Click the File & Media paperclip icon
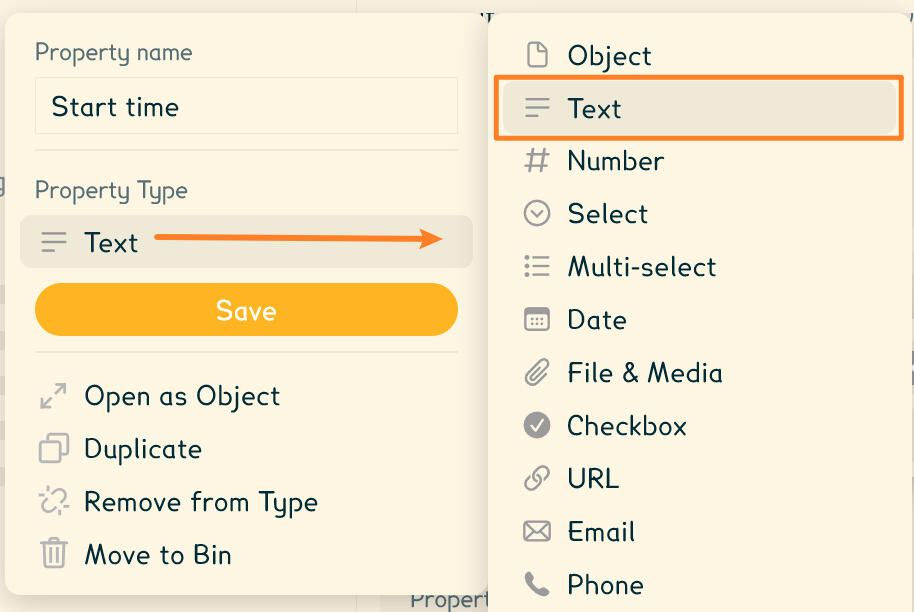 click(537, 372)
